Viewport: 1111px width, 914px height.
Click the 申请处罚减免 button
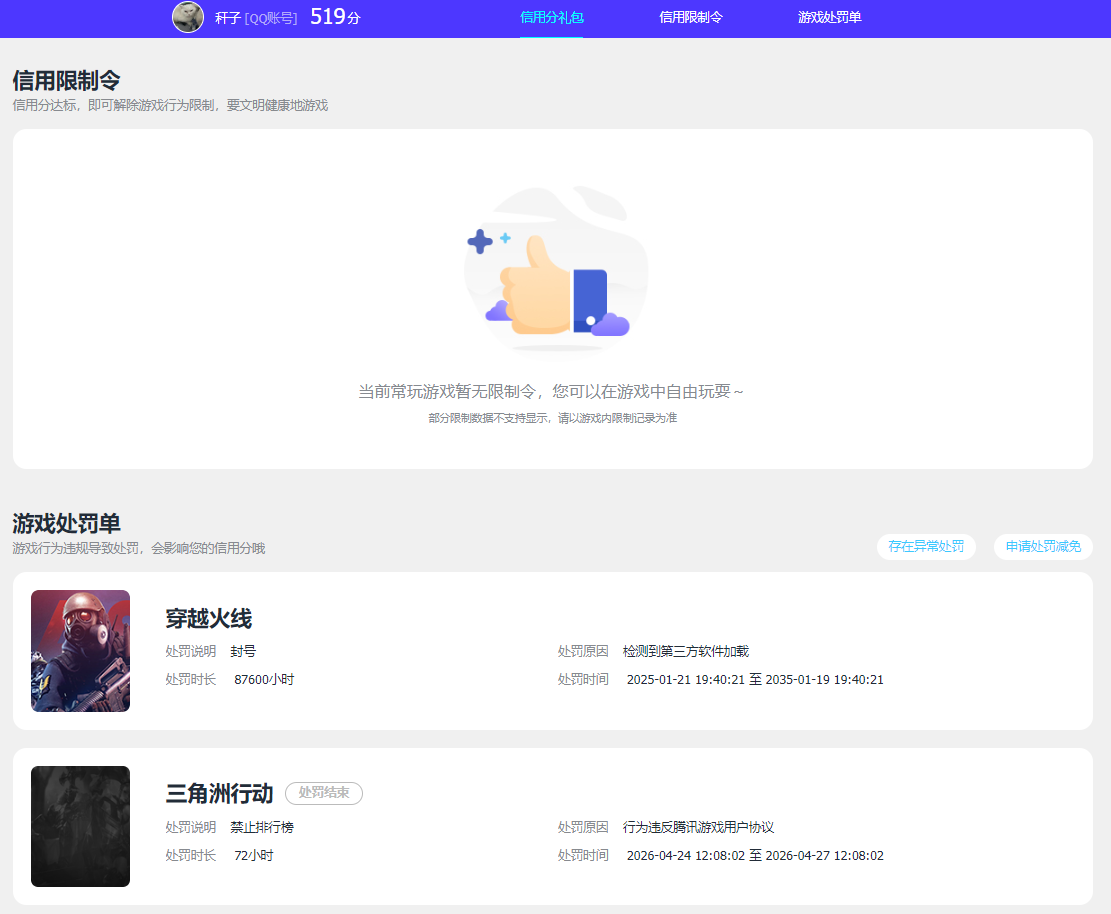click(x=1043, y=546)
